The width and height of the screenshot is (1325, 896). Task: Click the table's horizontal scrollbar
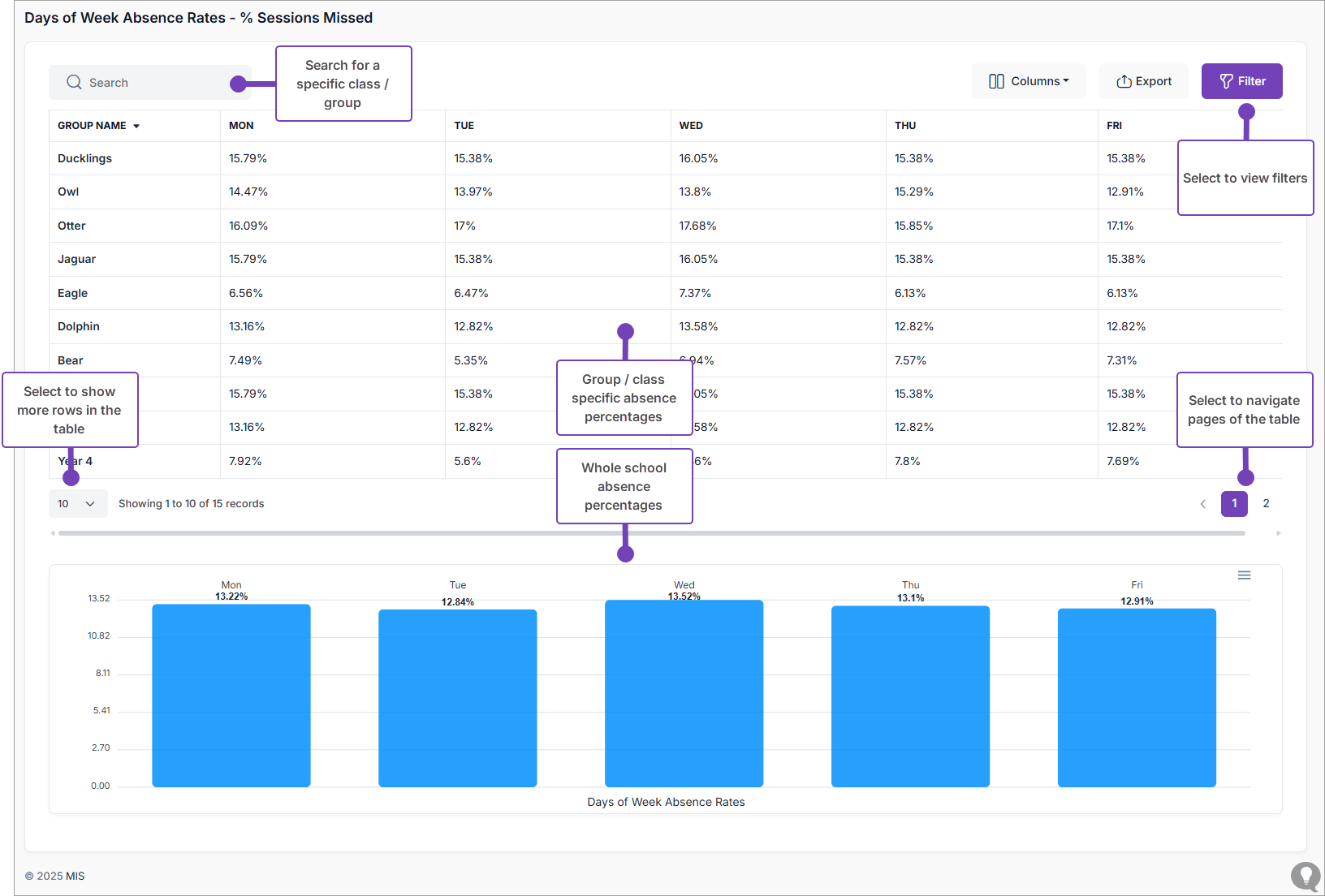click(651, 533)
